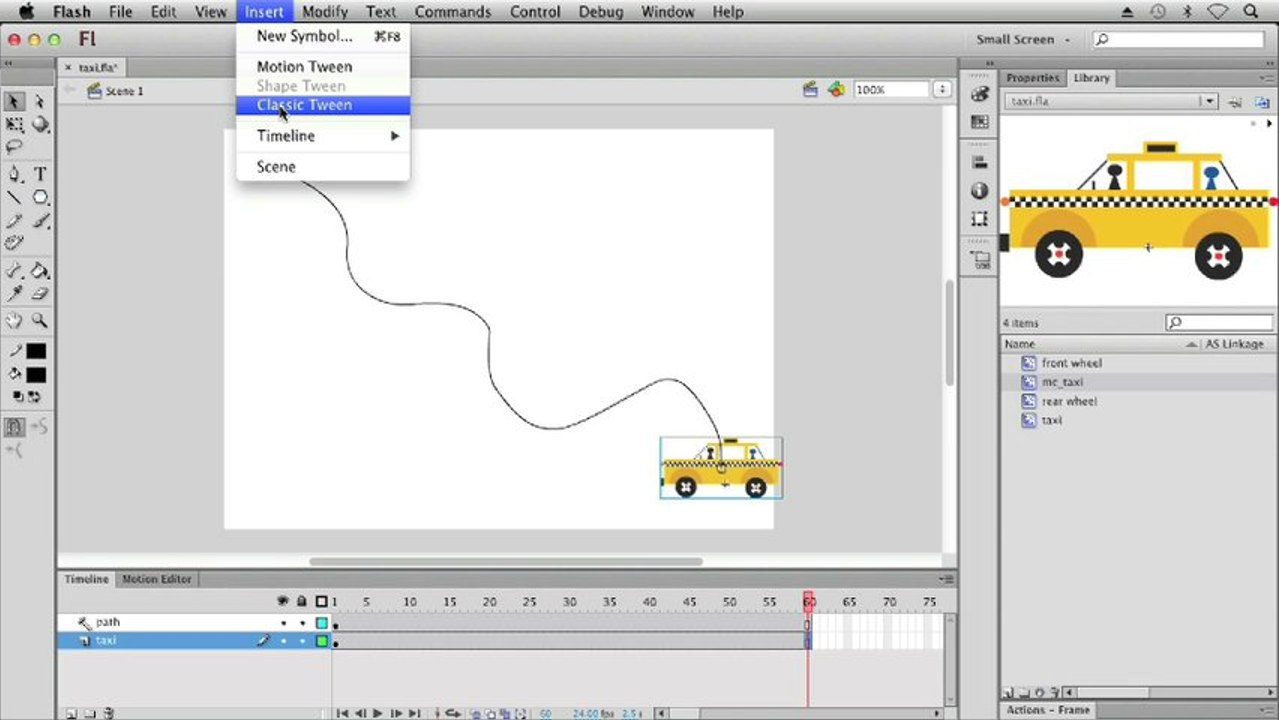Open the Small Screen workspace switcher
The height and width of the screenshot is (720, 1279).
click(1021, 40)
